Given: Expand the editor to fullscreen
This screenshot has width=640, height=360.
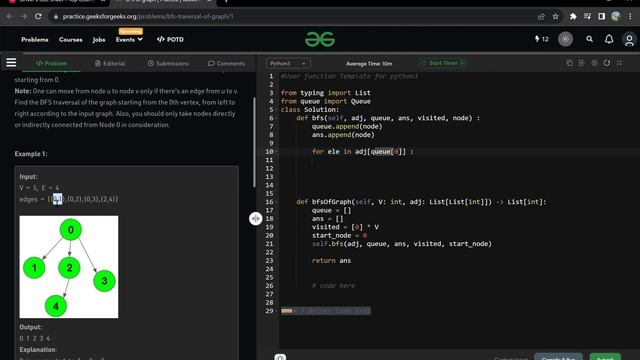Looking at the screenshot, I should coord(620,63).
